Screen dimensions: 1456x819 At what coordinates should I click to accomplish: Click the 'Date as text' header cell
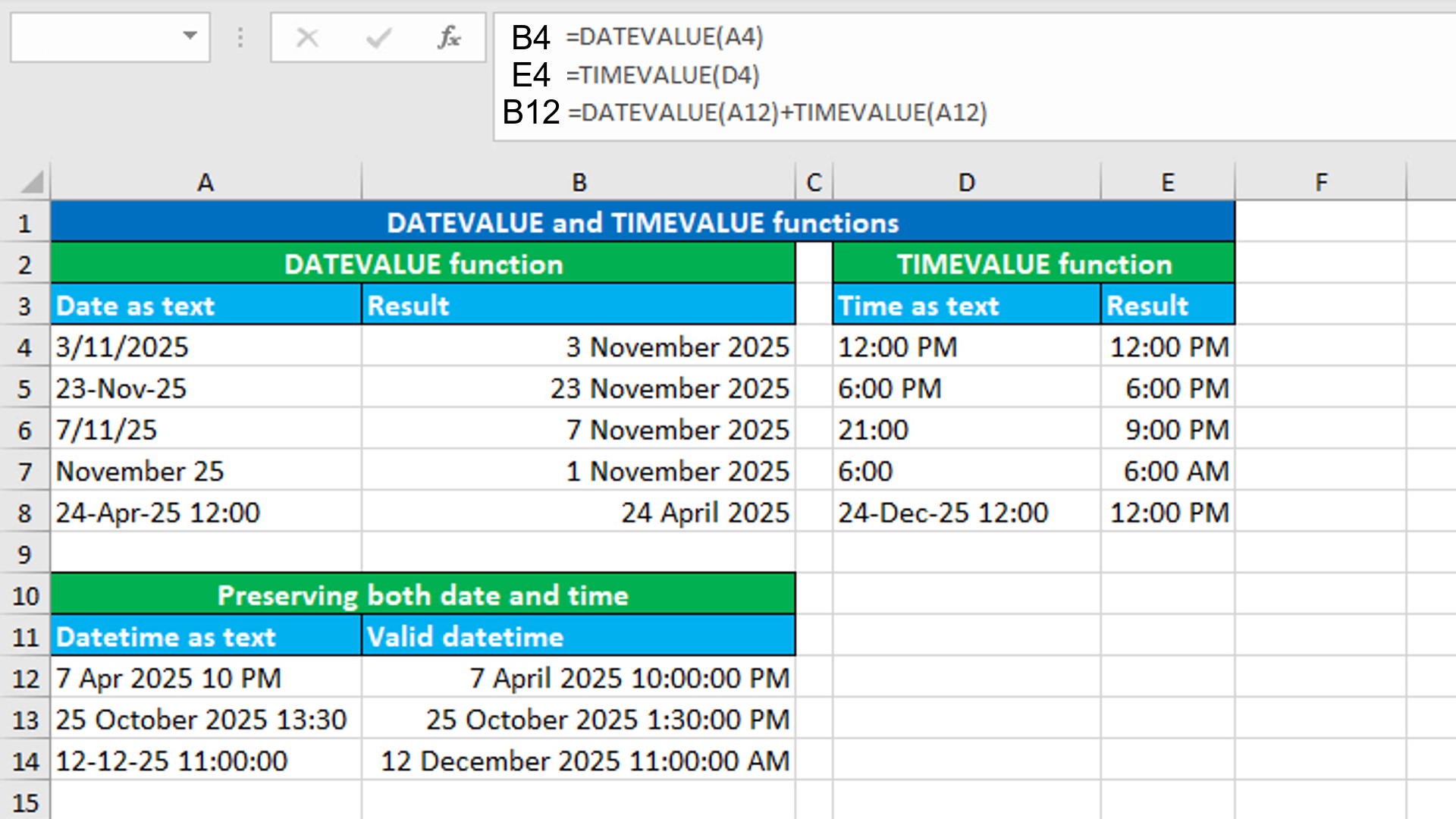pyautogui.click(x=206, y=306)
